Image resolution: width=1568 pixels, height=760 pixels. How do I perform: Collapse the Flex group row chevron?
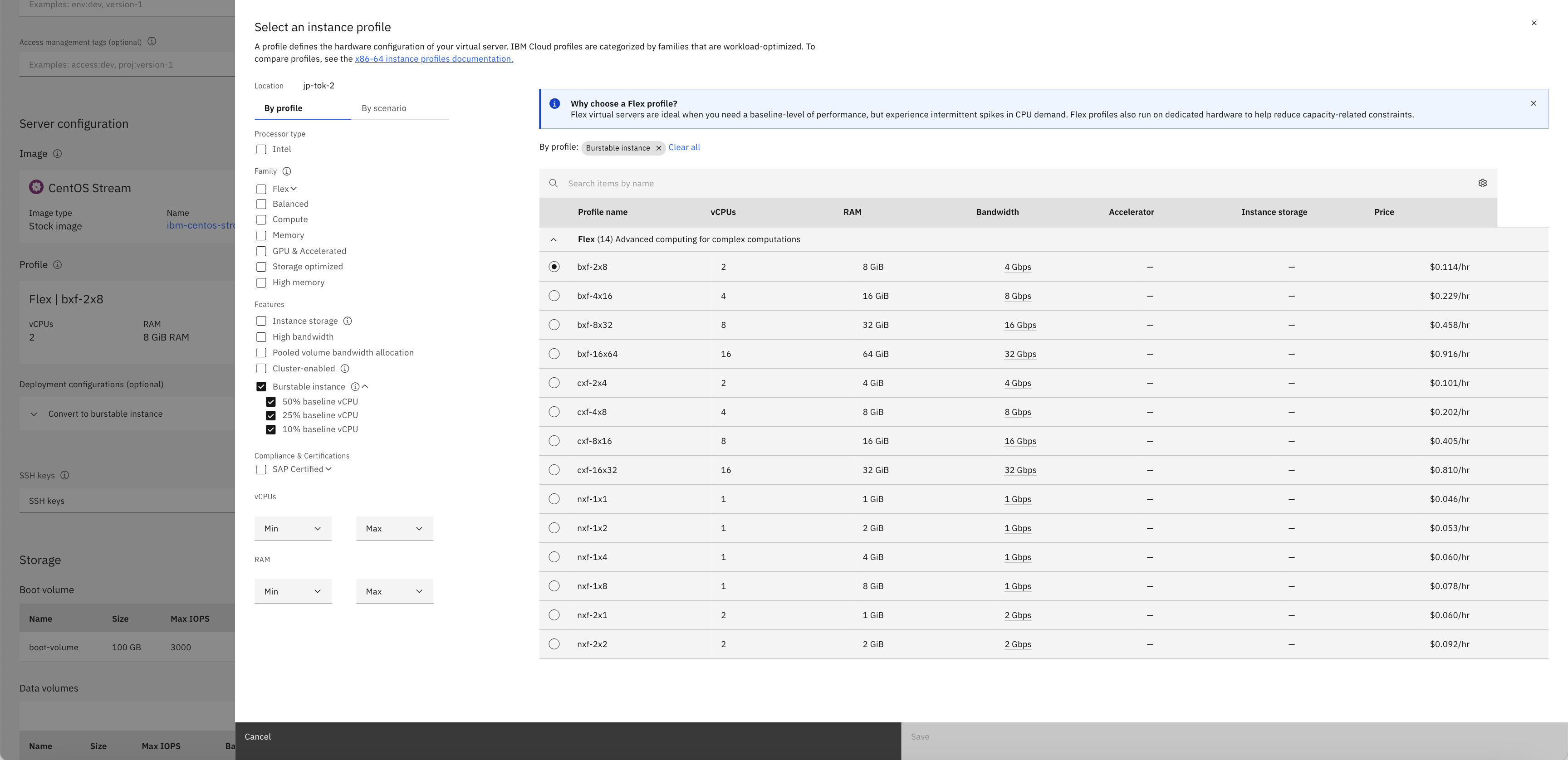554,240
